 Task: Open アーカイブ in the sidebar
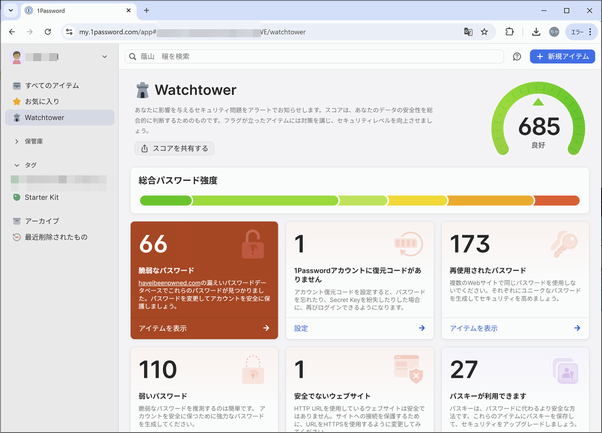[41, 221]
